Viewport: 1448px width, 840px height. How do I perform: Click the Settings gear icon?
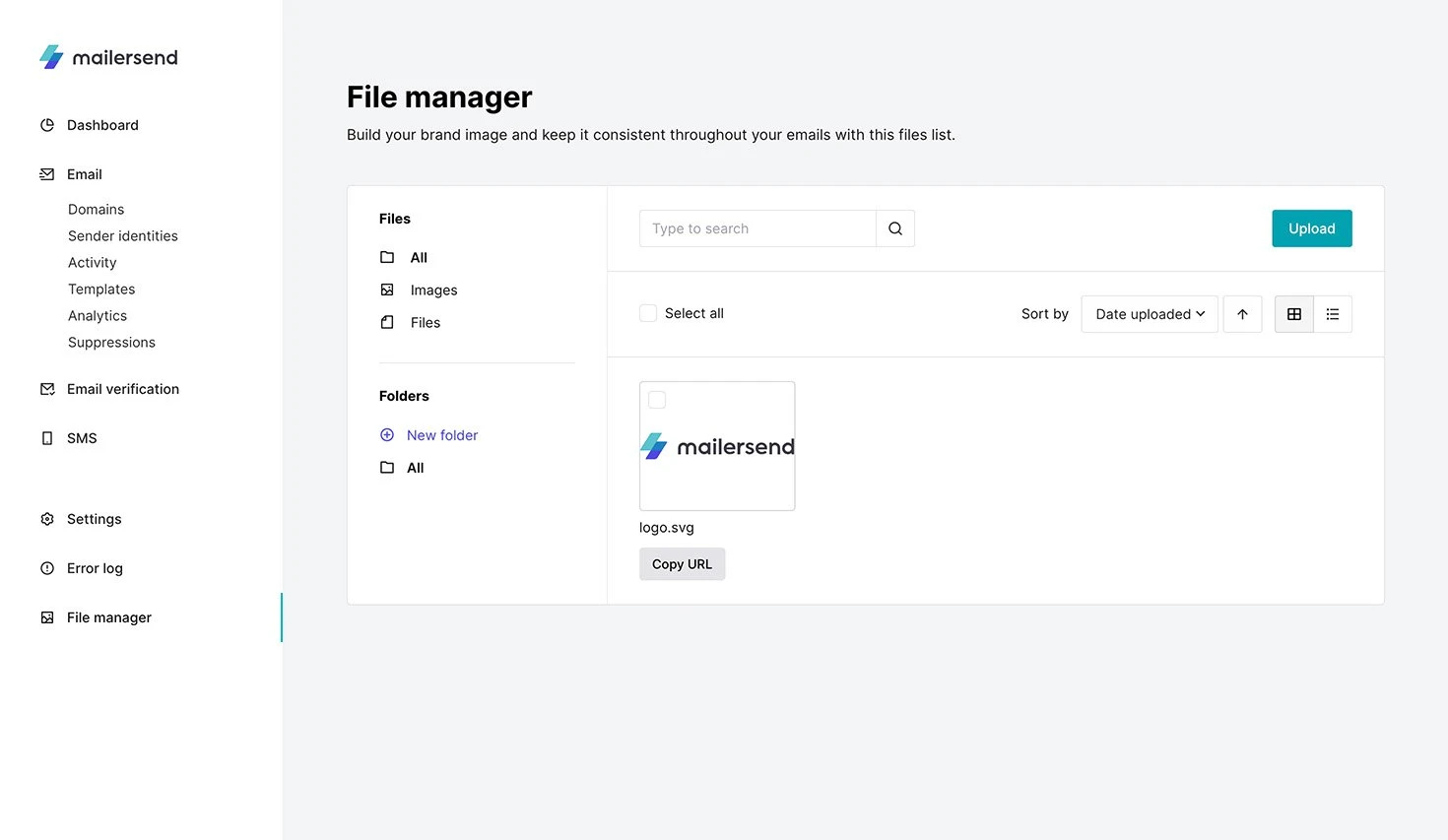(x=47, y=519)
